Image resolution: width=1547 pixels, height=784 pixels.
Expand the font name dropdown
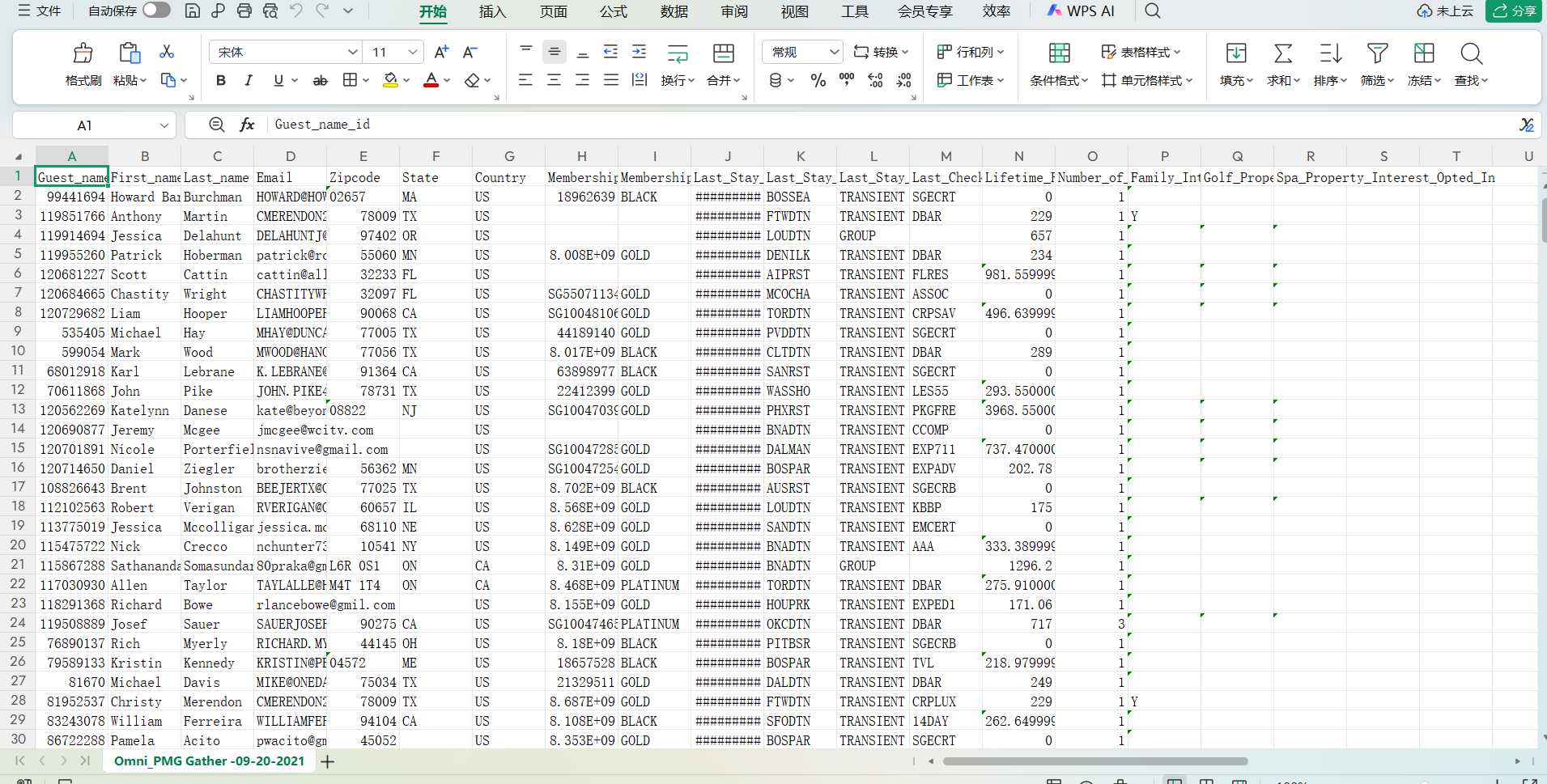[352, 52]
